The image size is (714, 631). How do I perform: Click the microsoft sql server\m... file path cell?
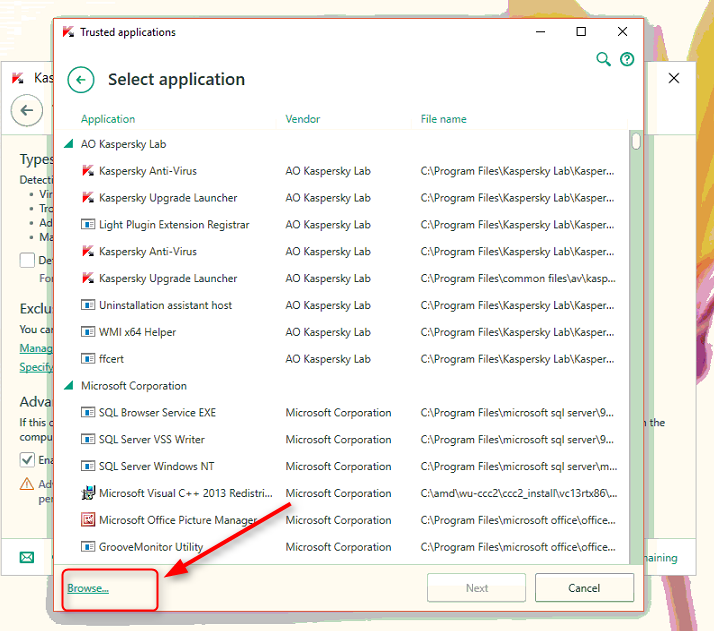519,466
